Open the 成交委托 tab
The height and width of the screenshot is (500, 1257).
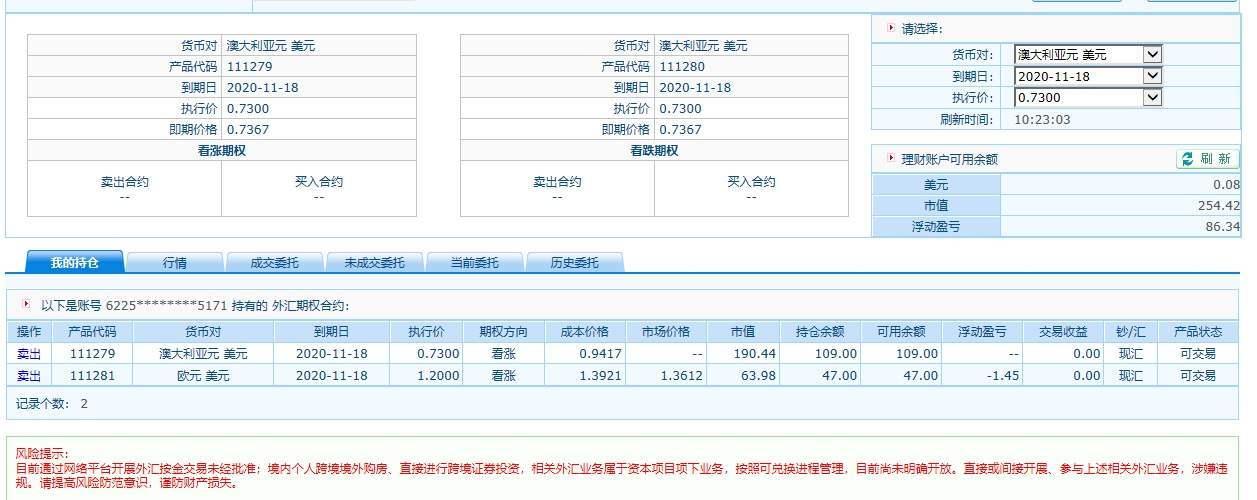[x=275, y=263]
